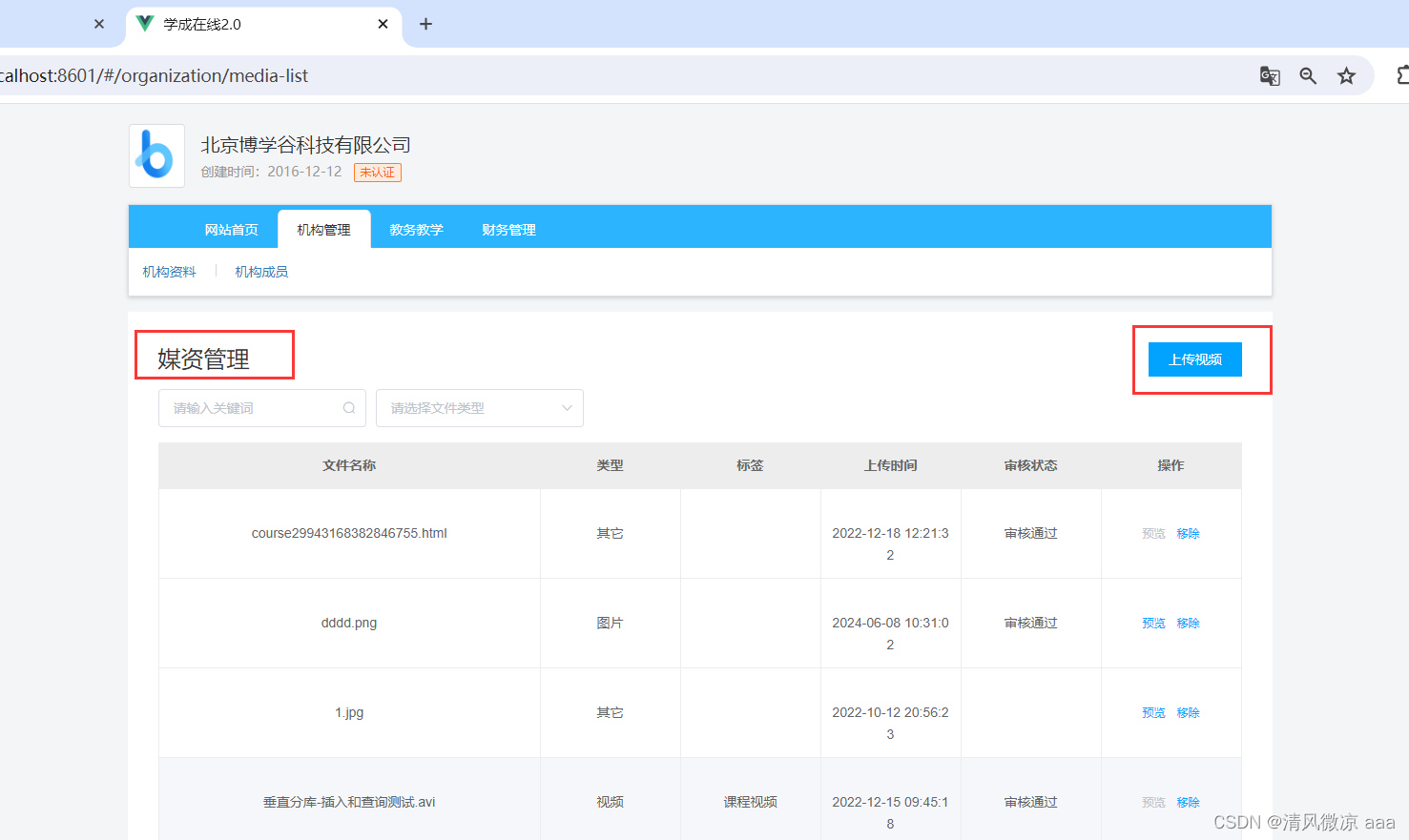Click the company logo thumbnail
1409x840 pixels.
156,155
